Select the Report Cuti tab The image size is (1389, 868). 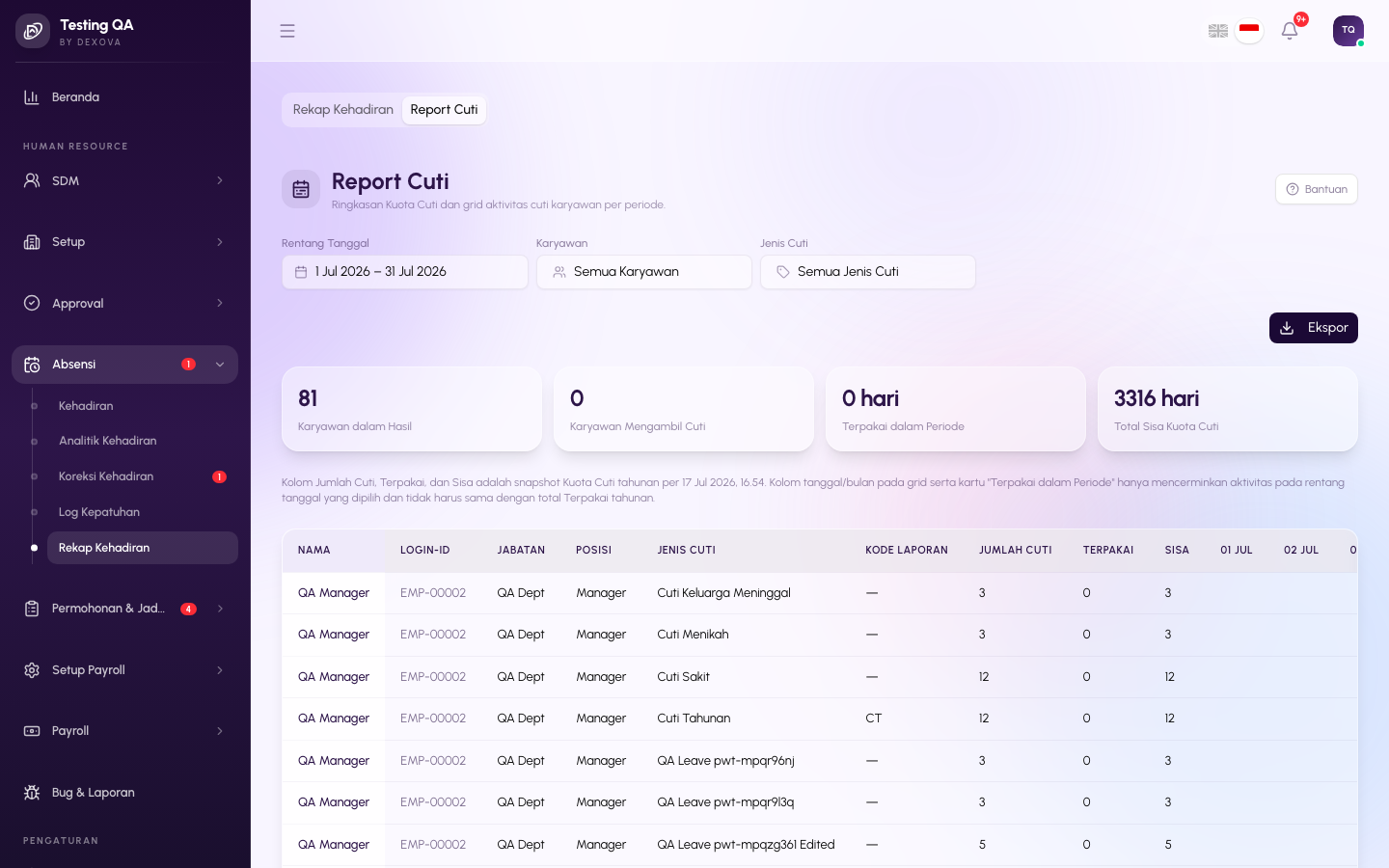coord(444,110)
